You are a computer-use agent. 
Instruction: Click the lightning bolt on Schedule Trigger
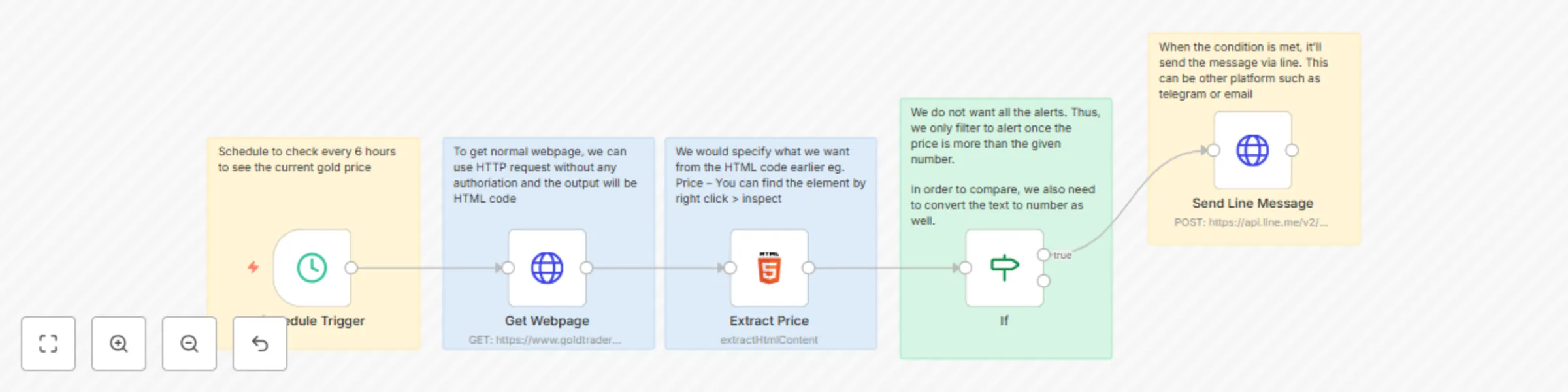(x=252, y=267)
